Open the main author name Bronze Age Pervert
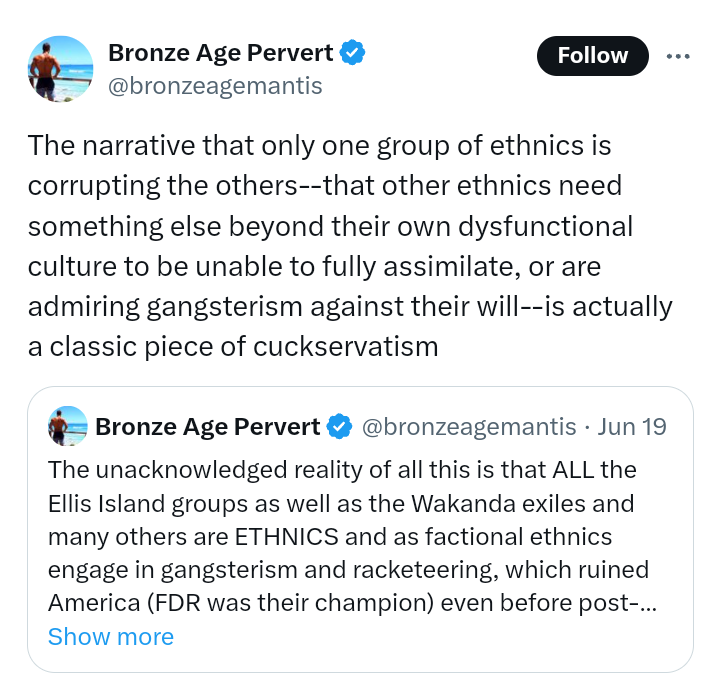This screenshot has width=720, height=689. 221,52
